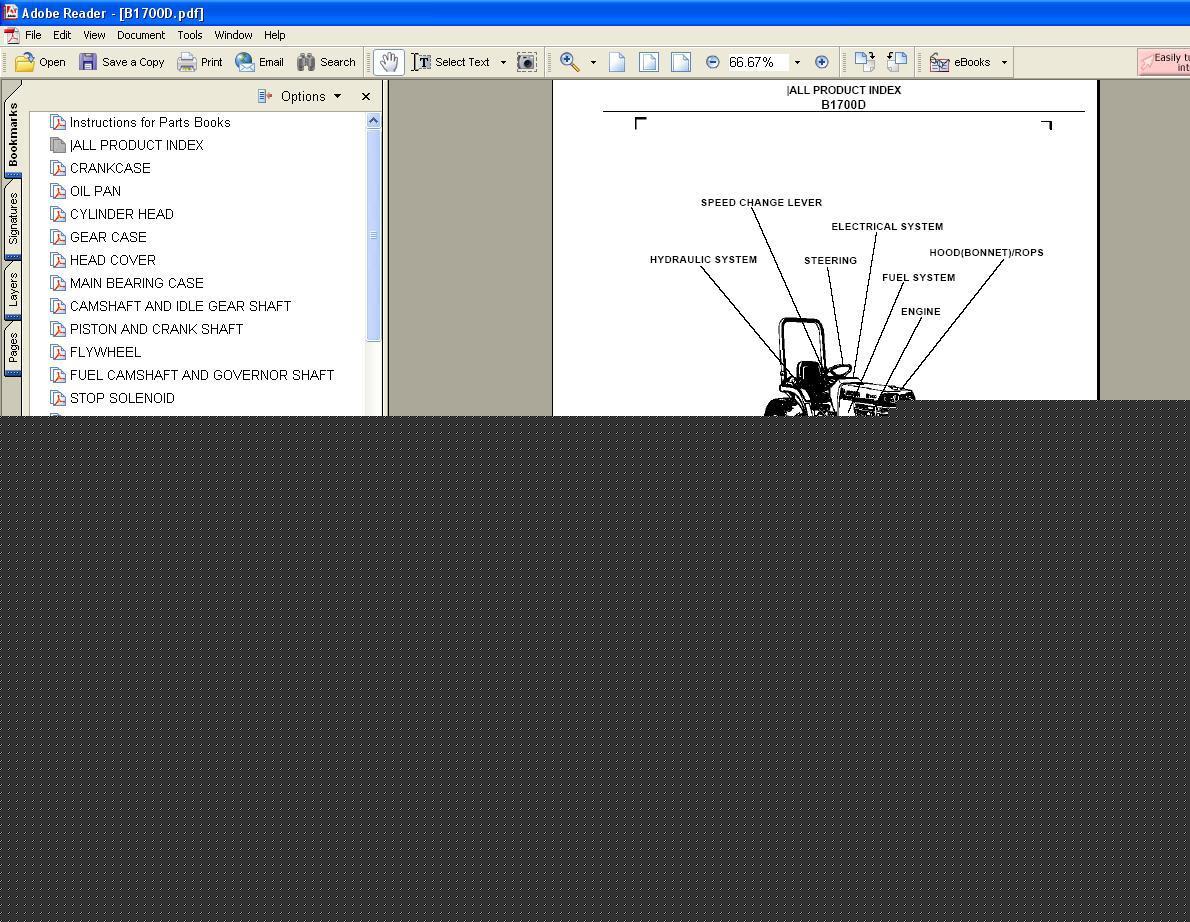Switch to the Pages side tab
Screen dimensions: 1190x922
13,348
